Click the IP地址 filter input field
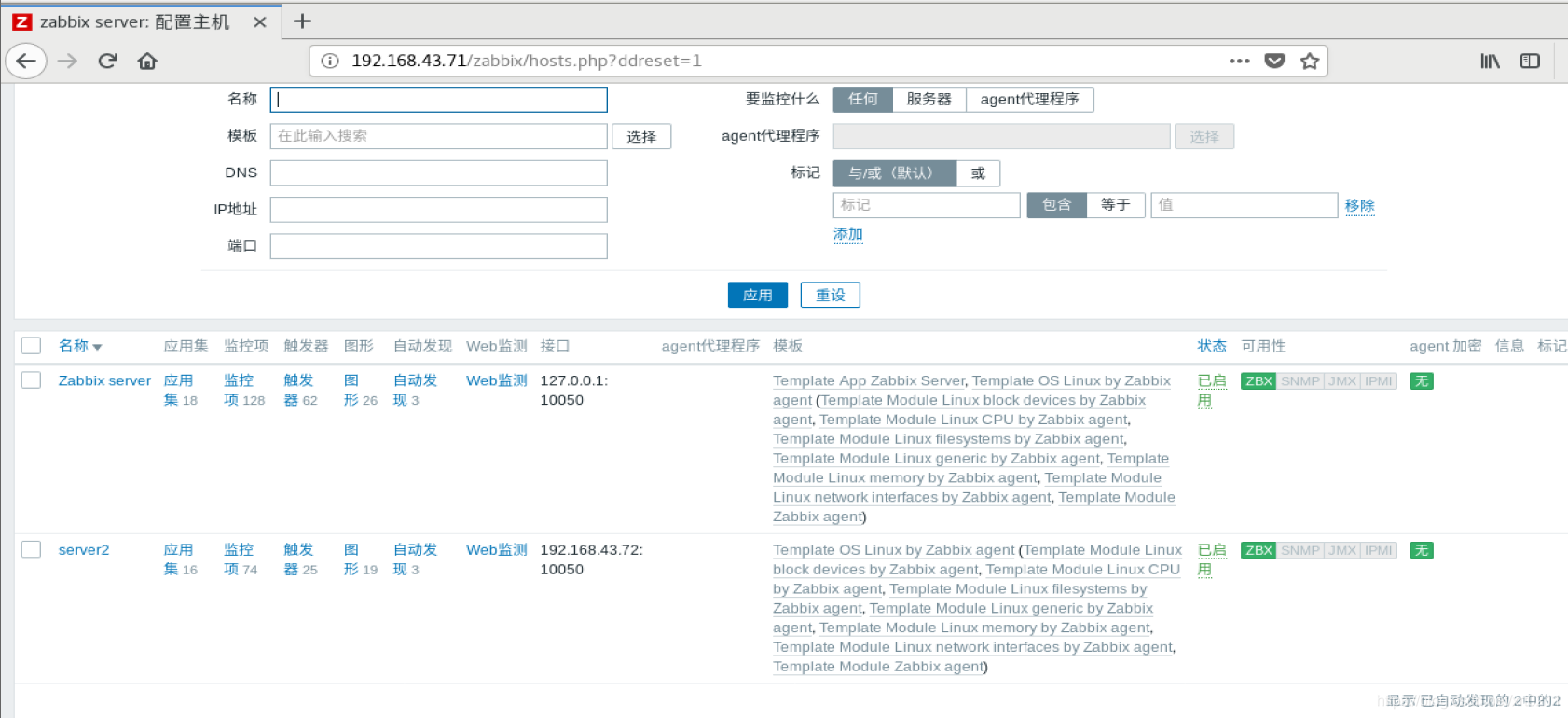The width and height of the screenshot is (1568, 718). (438, 210)
